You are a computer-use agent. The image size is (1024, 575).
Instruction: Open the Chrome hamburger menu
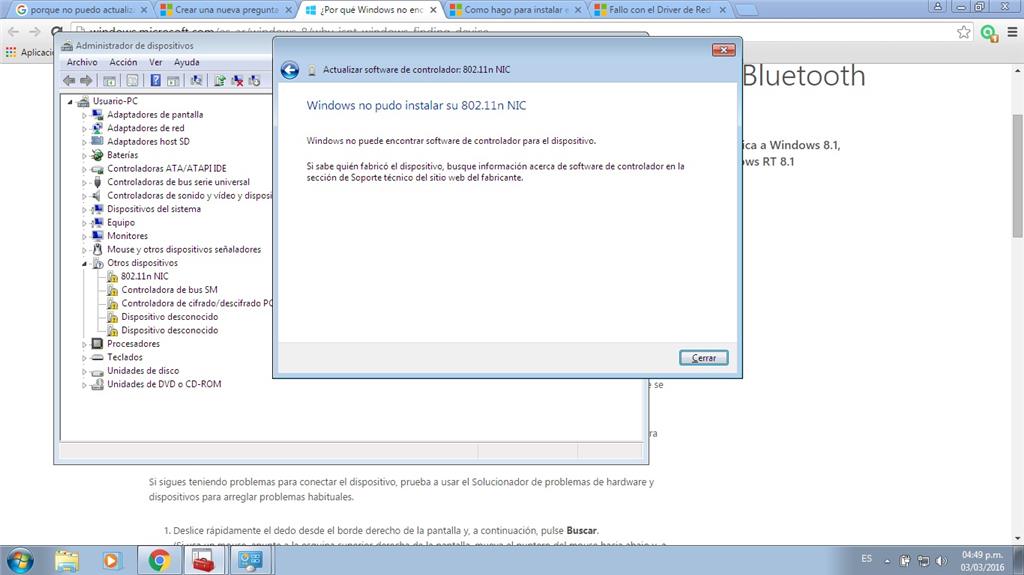[x=1012, y=32]
